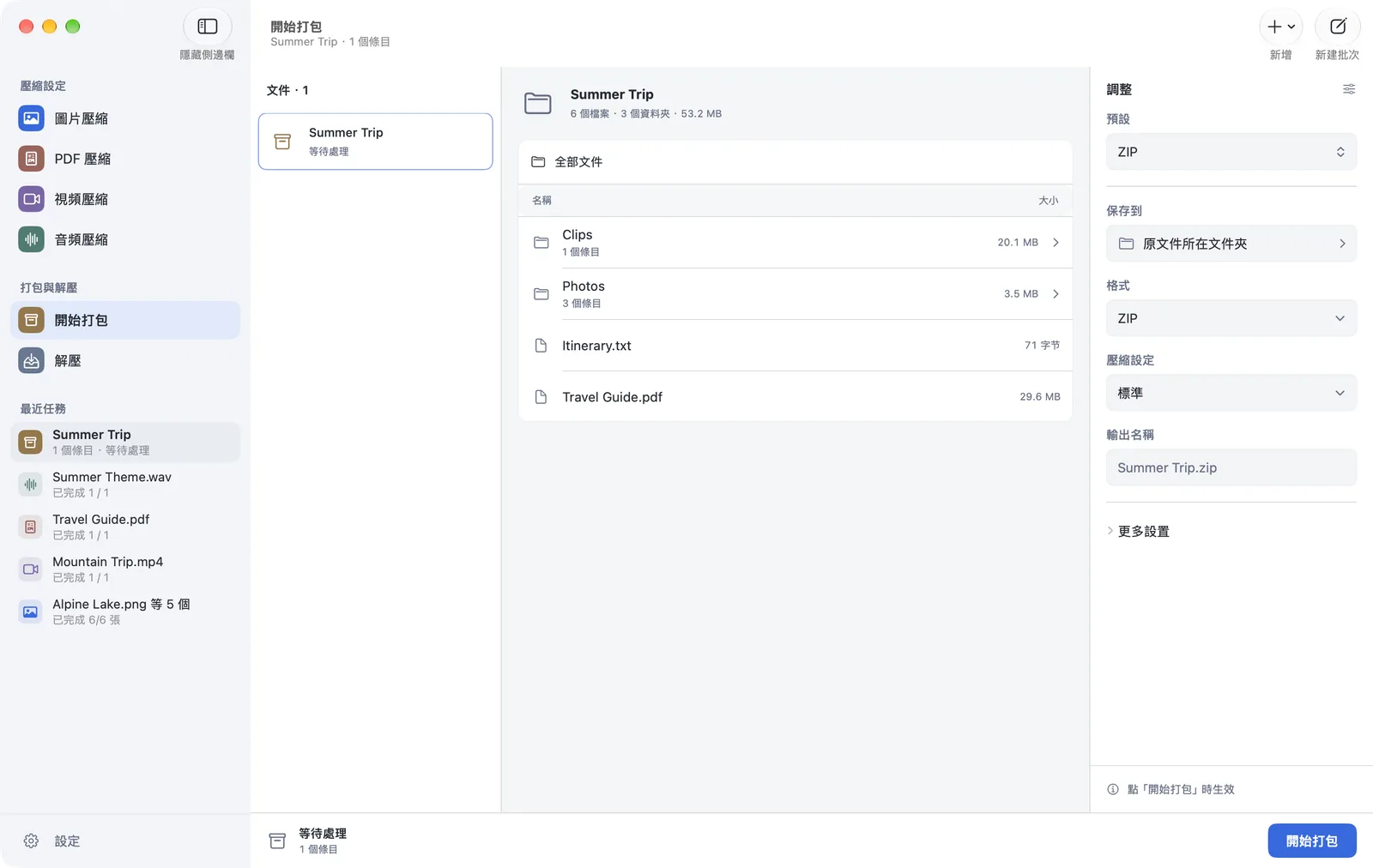1373x868 pixels.
Task: Select the Itinerary.txt file row
Action: pos(795,346)
